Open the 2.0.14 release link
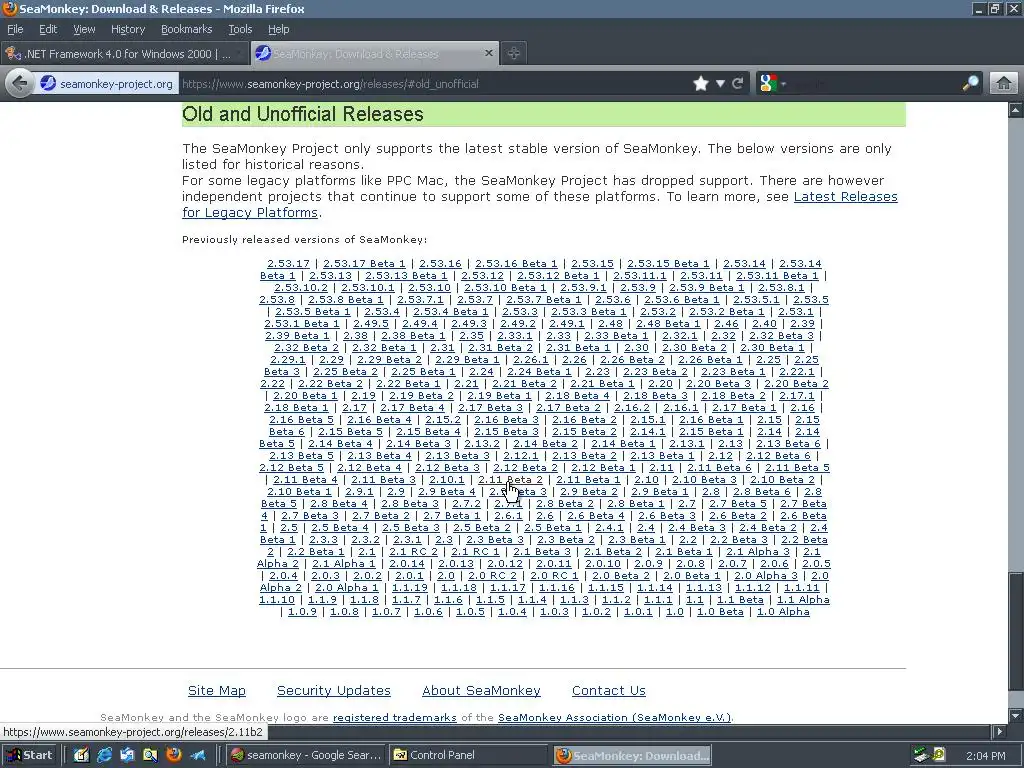The width and height of the screenshot is (1024, 768). 406,564
